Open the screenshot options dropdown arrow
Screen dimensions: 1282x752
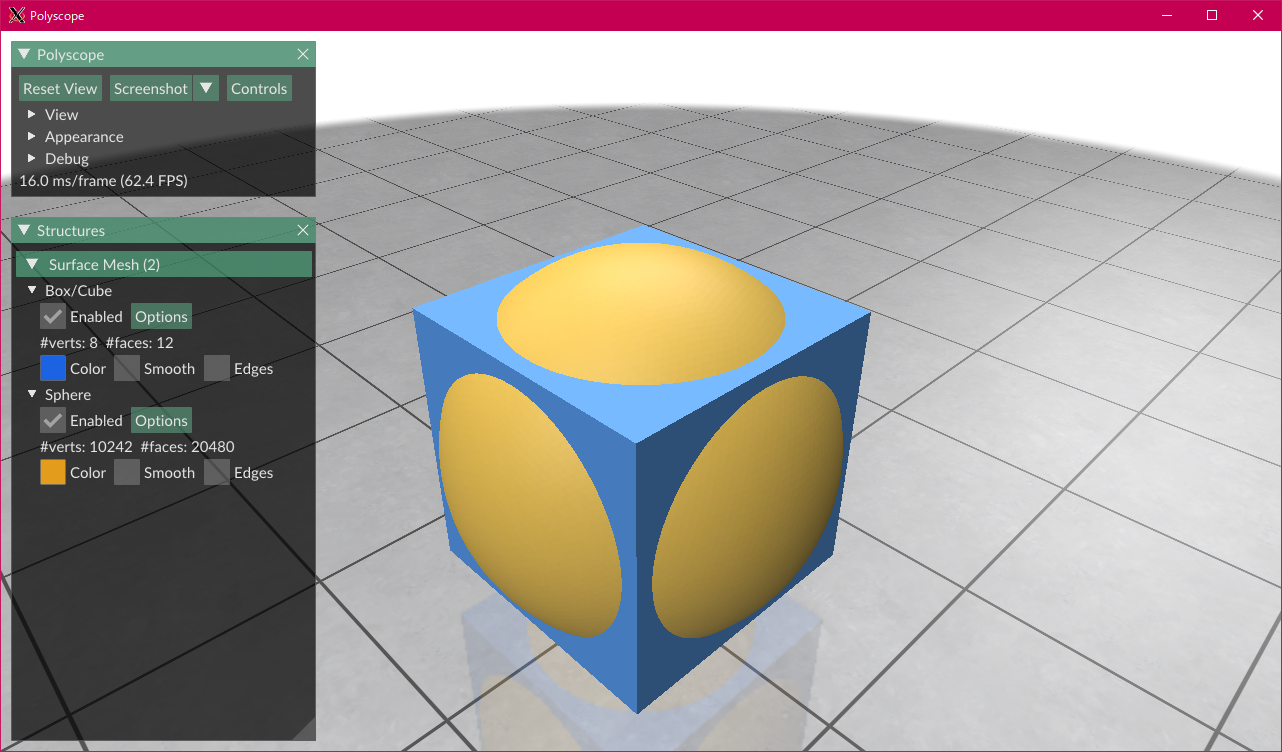206,88
